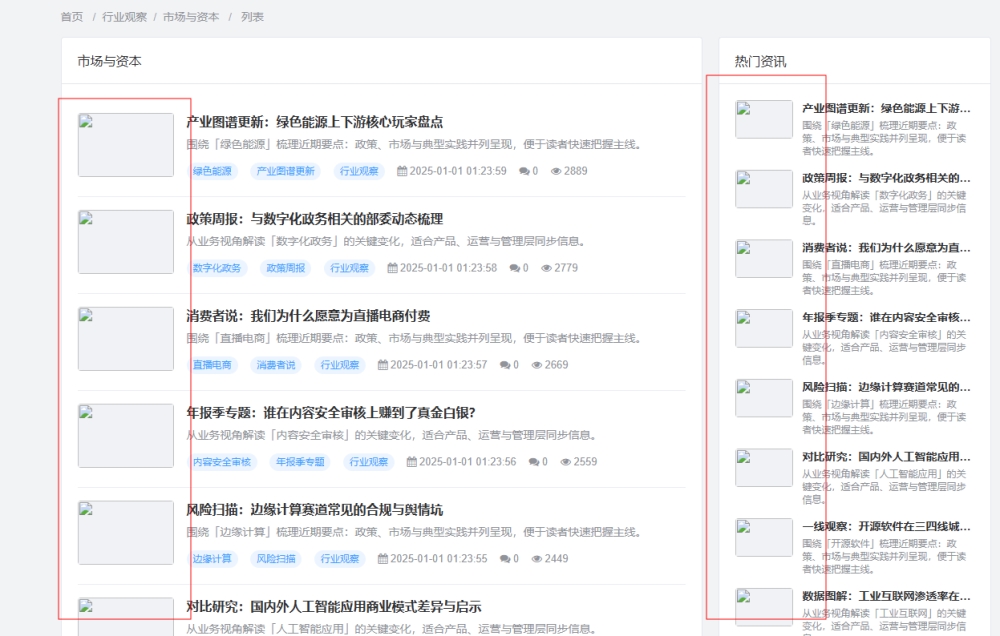Viewport: 1000px width, 636px height.
Task: Open hot news item 年报季专题：谁在内容安全审核…
Action: (x=886, y=317)
